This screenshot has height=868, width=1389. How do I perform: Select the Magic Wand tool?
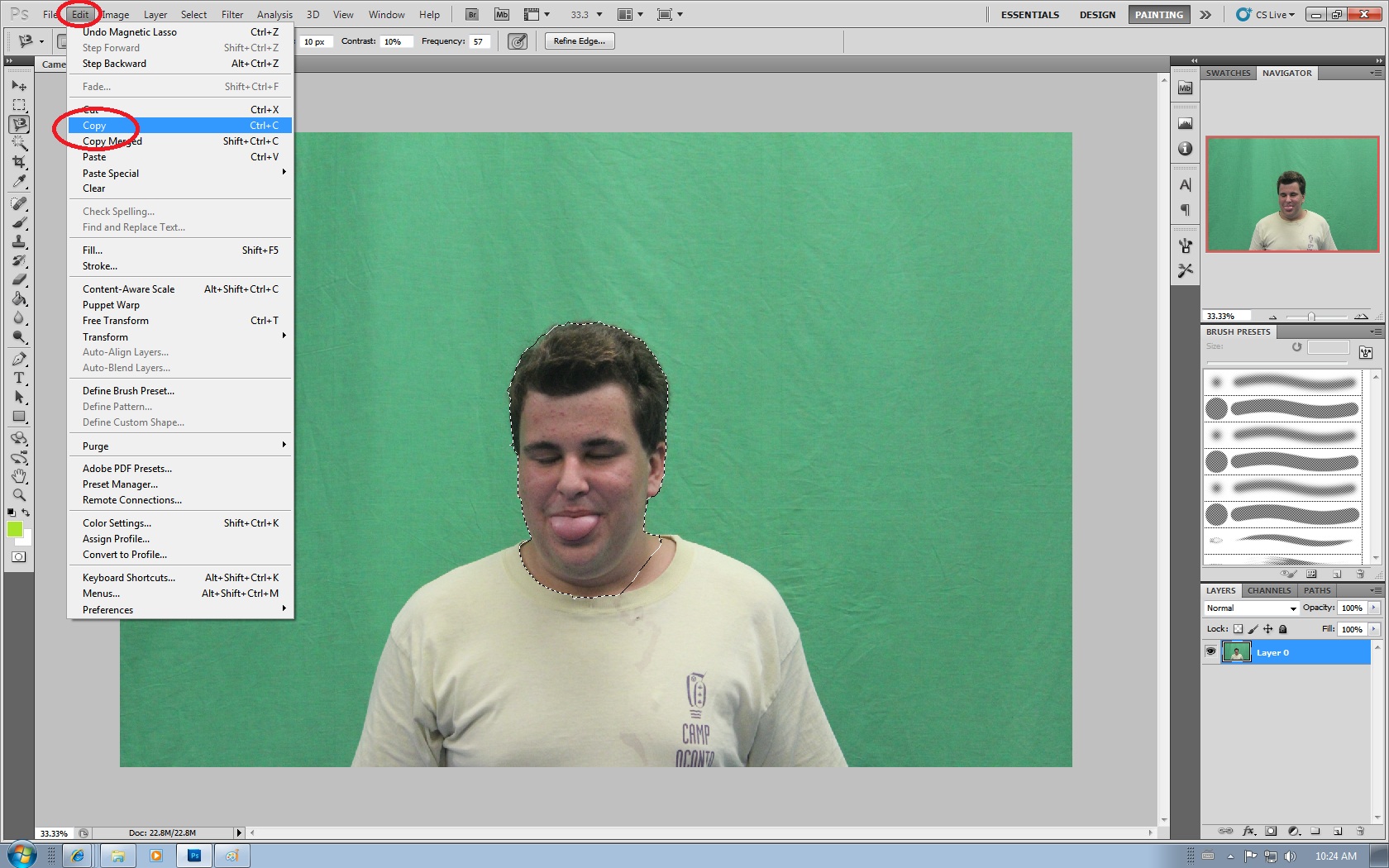tap(19, 143)
